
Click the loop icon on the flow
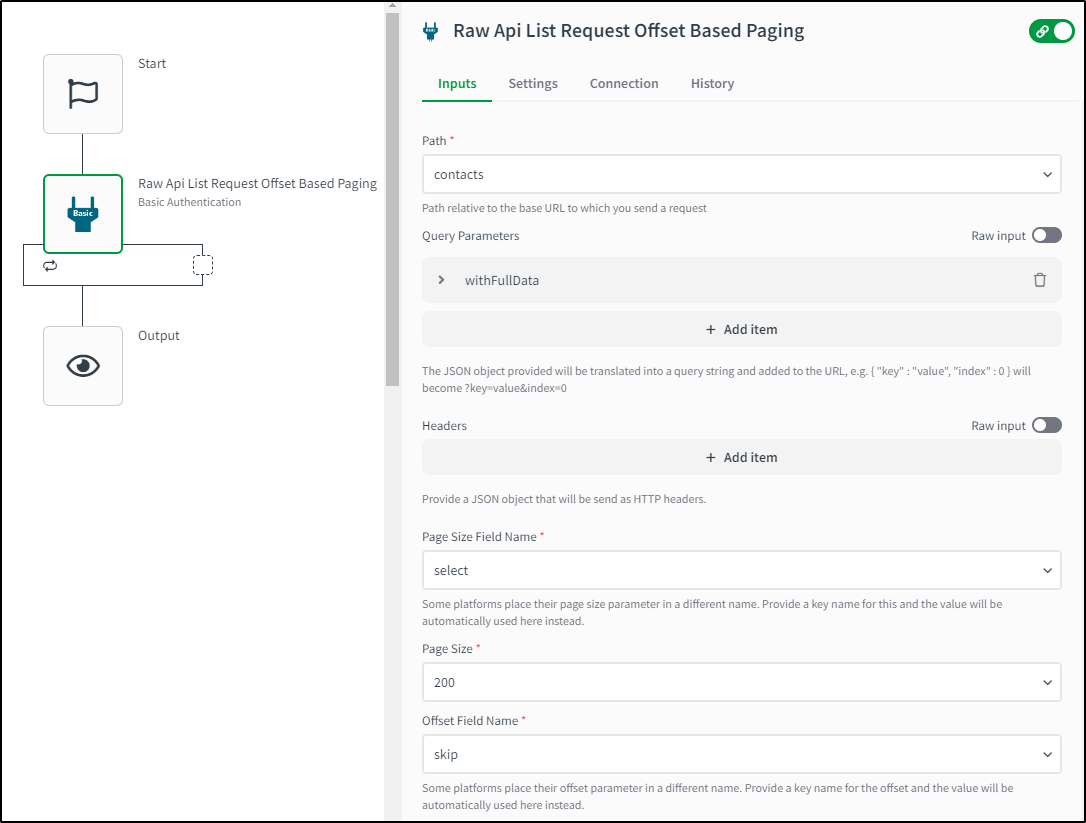point(51,265)
